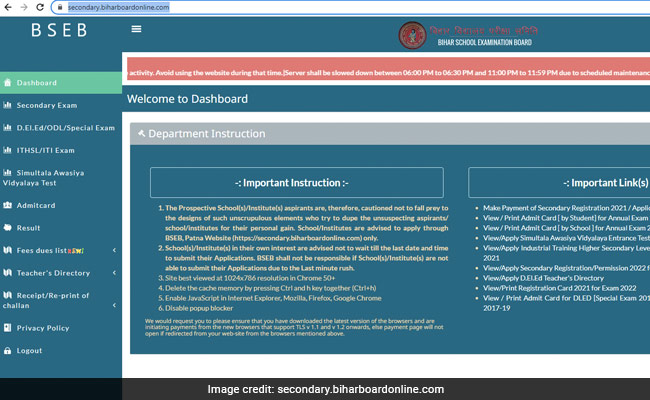
Task: Open D.El.Ed/ODL/Special Exam menu item
Action: click(x=65, y=128)
